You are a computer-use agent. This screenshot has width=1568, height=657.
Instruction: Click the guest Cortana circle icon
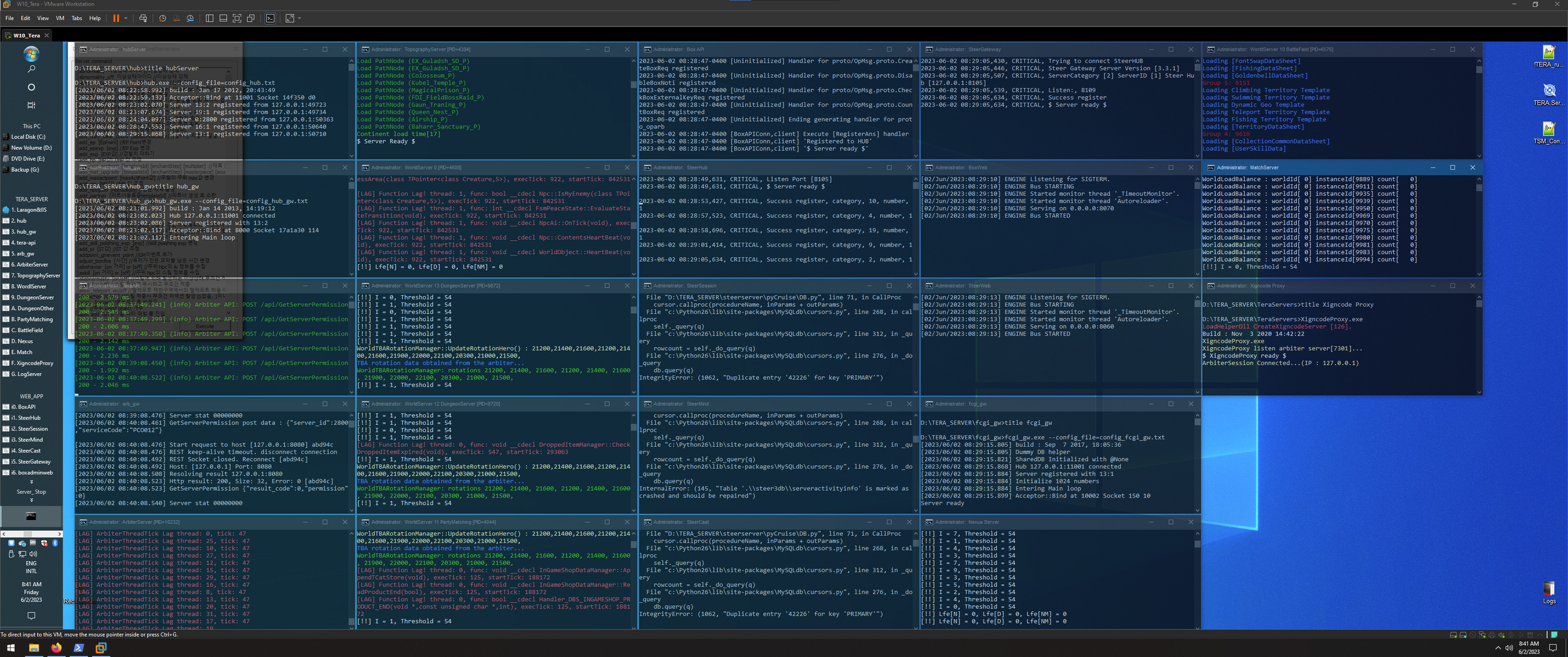31,87
